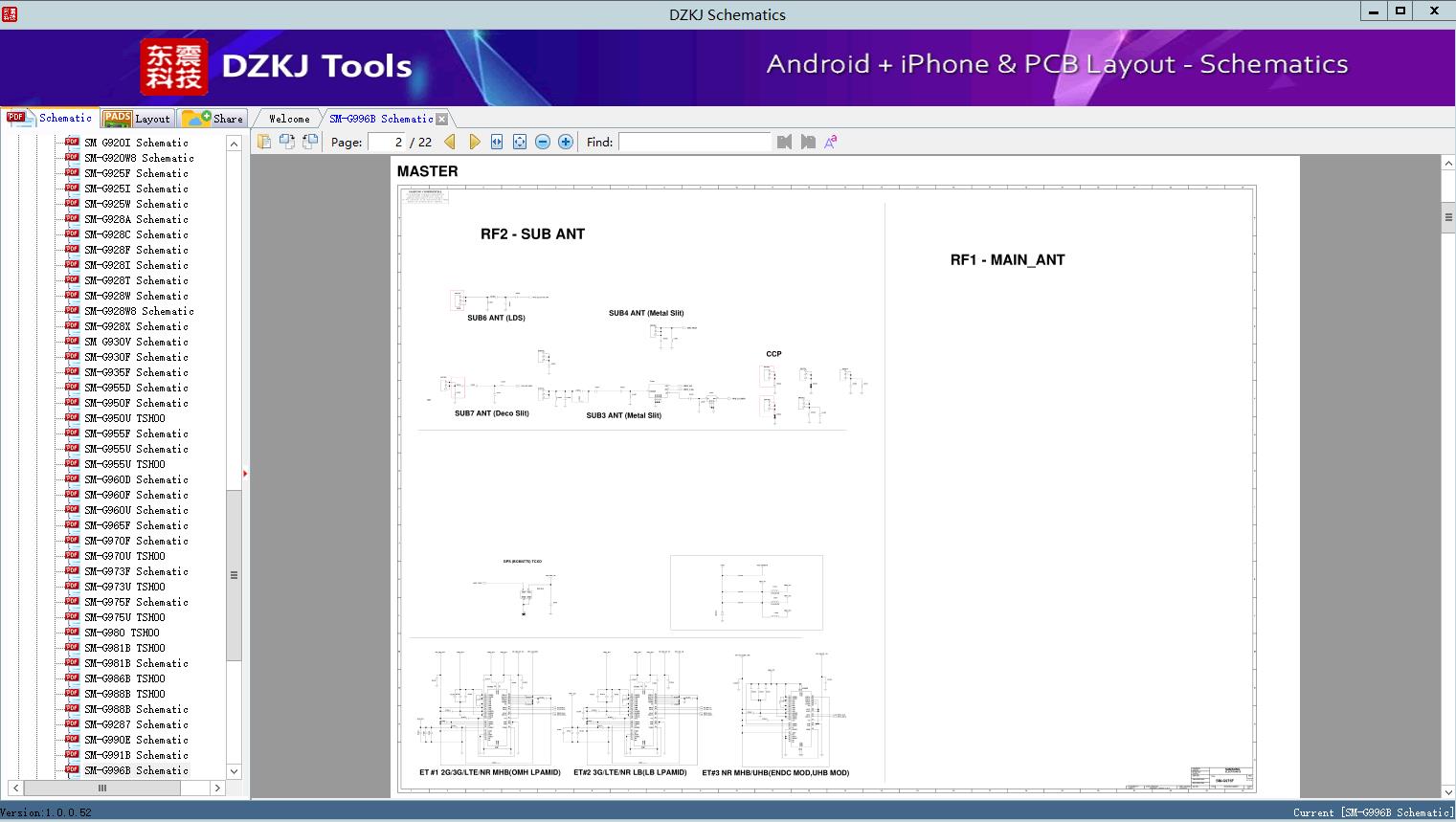Close the SM-G996B Schematic tab

(x=441, y=119)
